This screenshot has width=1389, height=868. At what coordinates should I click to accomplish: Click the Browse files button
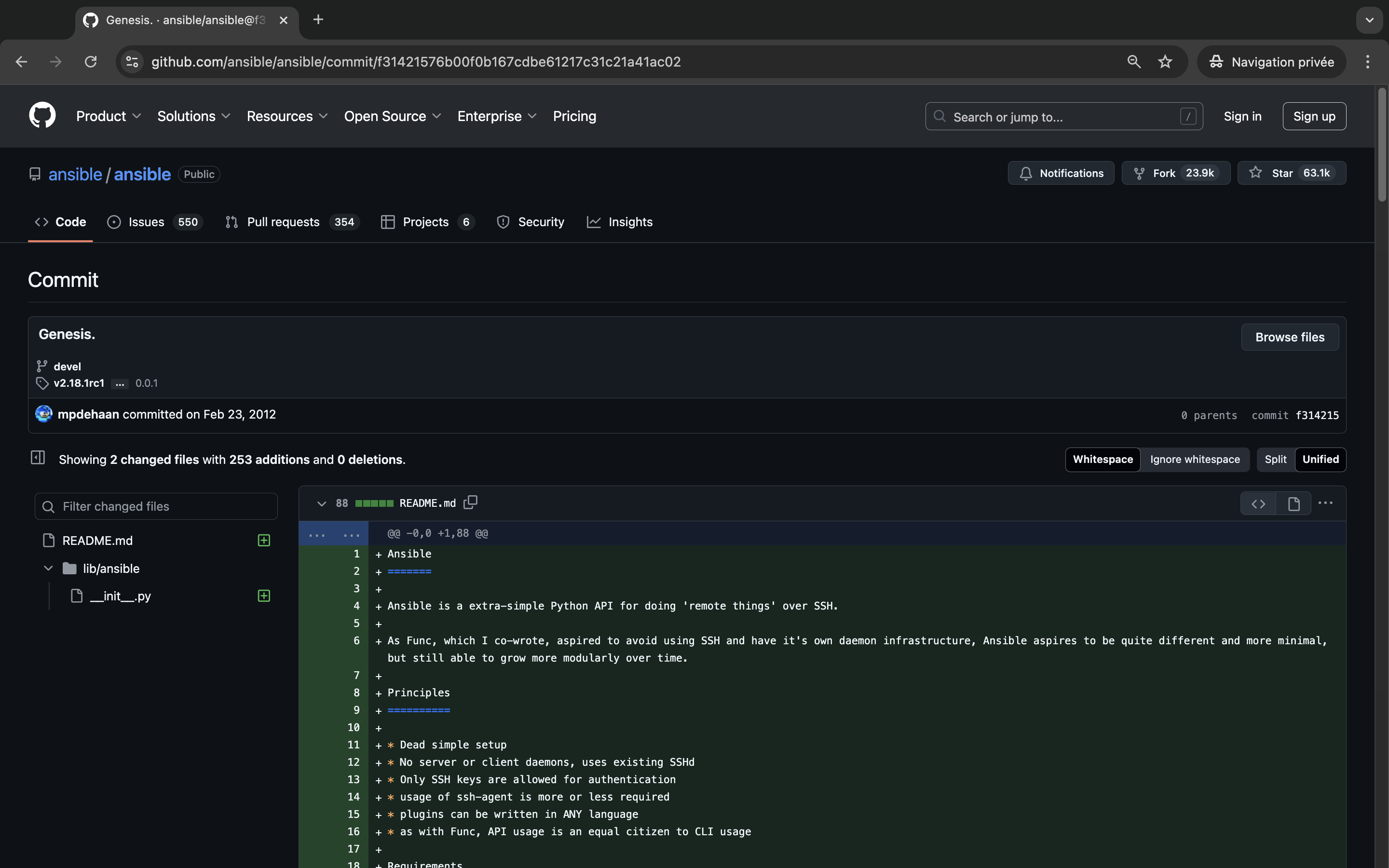point(1289,337)
